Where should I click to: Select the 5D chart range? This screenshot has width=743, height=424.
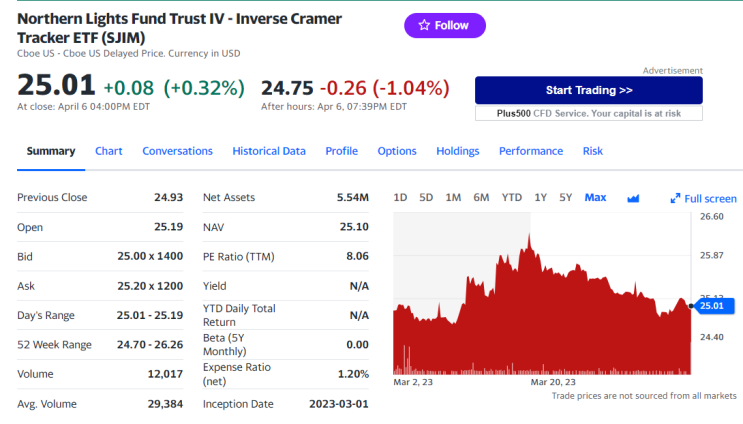click(x=426, y=197)
